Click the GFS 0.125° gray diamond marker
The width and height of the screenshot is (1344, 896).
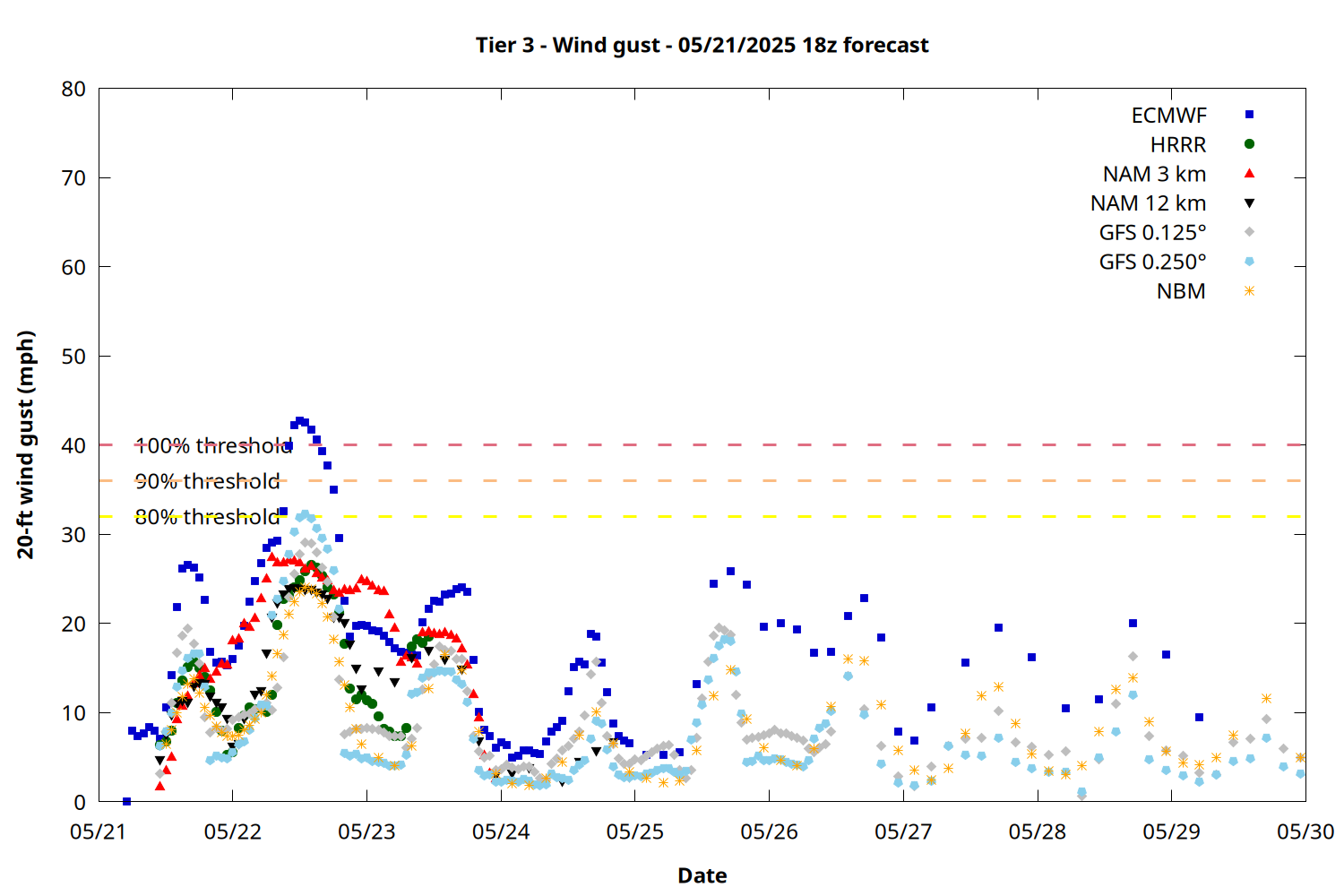[1249, 232]
